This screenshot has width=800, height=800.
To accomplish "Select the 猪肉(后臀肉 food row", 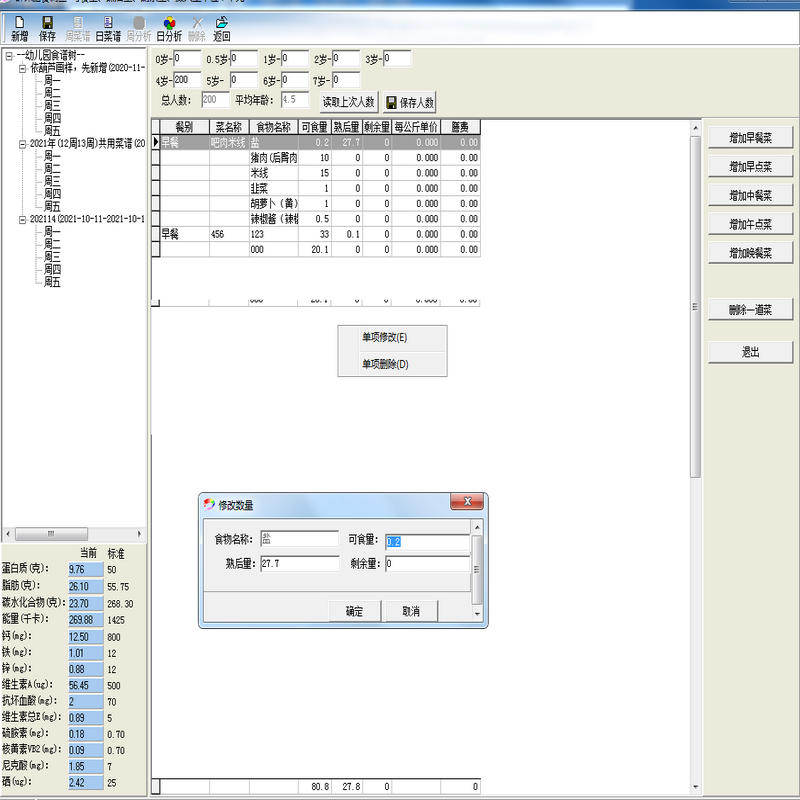I will tap(315, 158).
